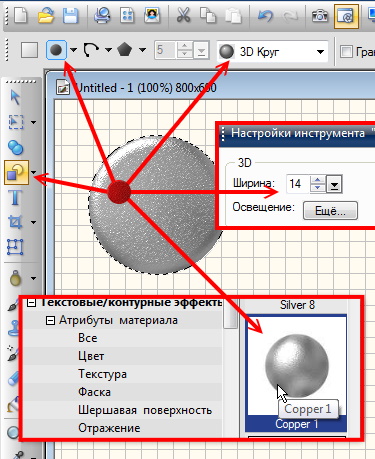Viewport: 375px width, 459px height.
Task: Click the 'Silver 8' preset label
Action: tap(297, 305)
